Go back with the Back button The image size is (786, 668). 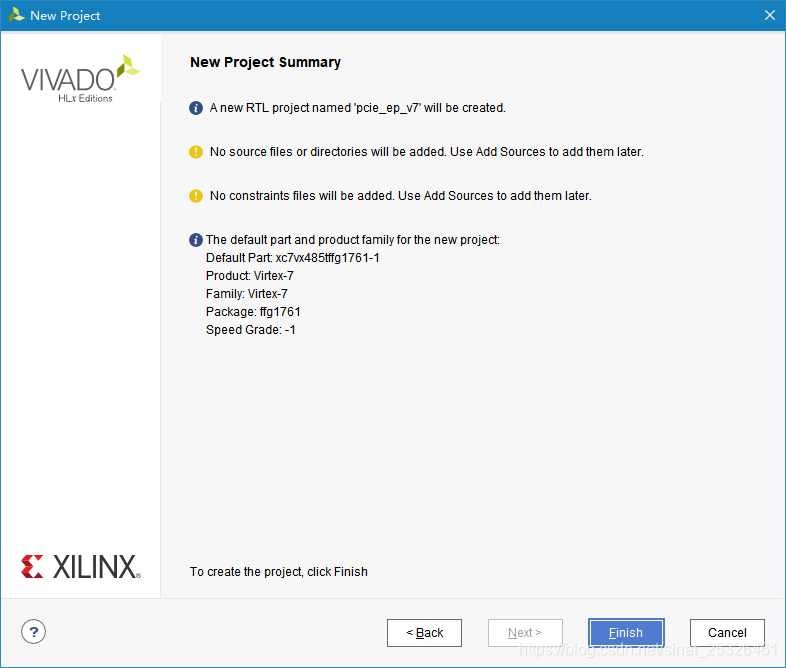click(x=424, y=633)
